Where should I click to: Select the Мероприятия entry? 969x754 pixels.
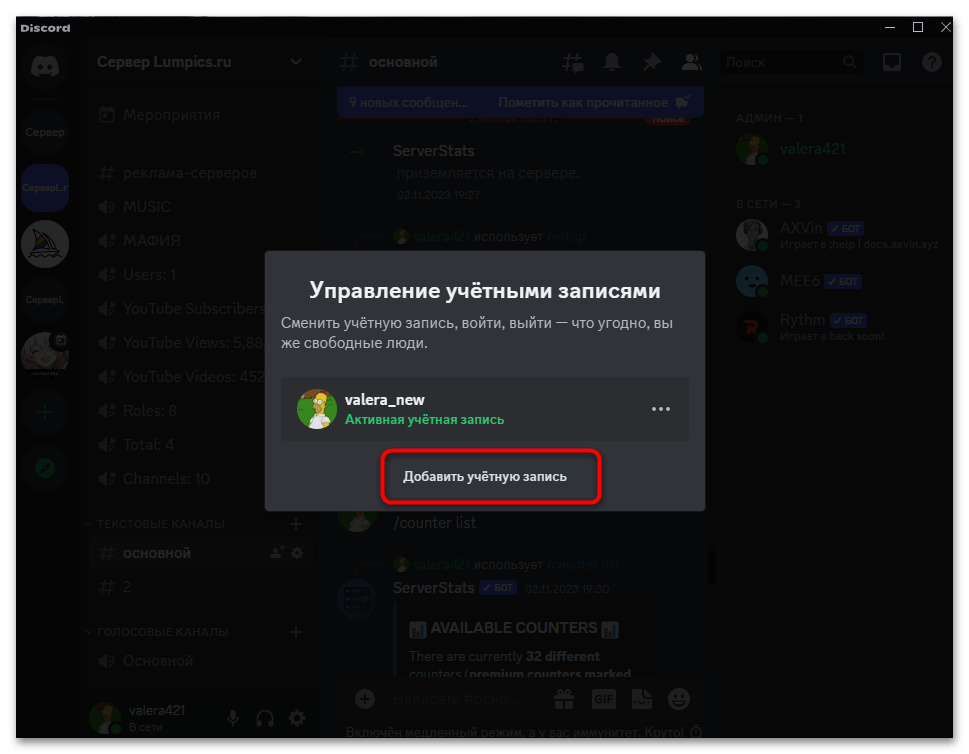pyautogui.click(x=160, y=114)
